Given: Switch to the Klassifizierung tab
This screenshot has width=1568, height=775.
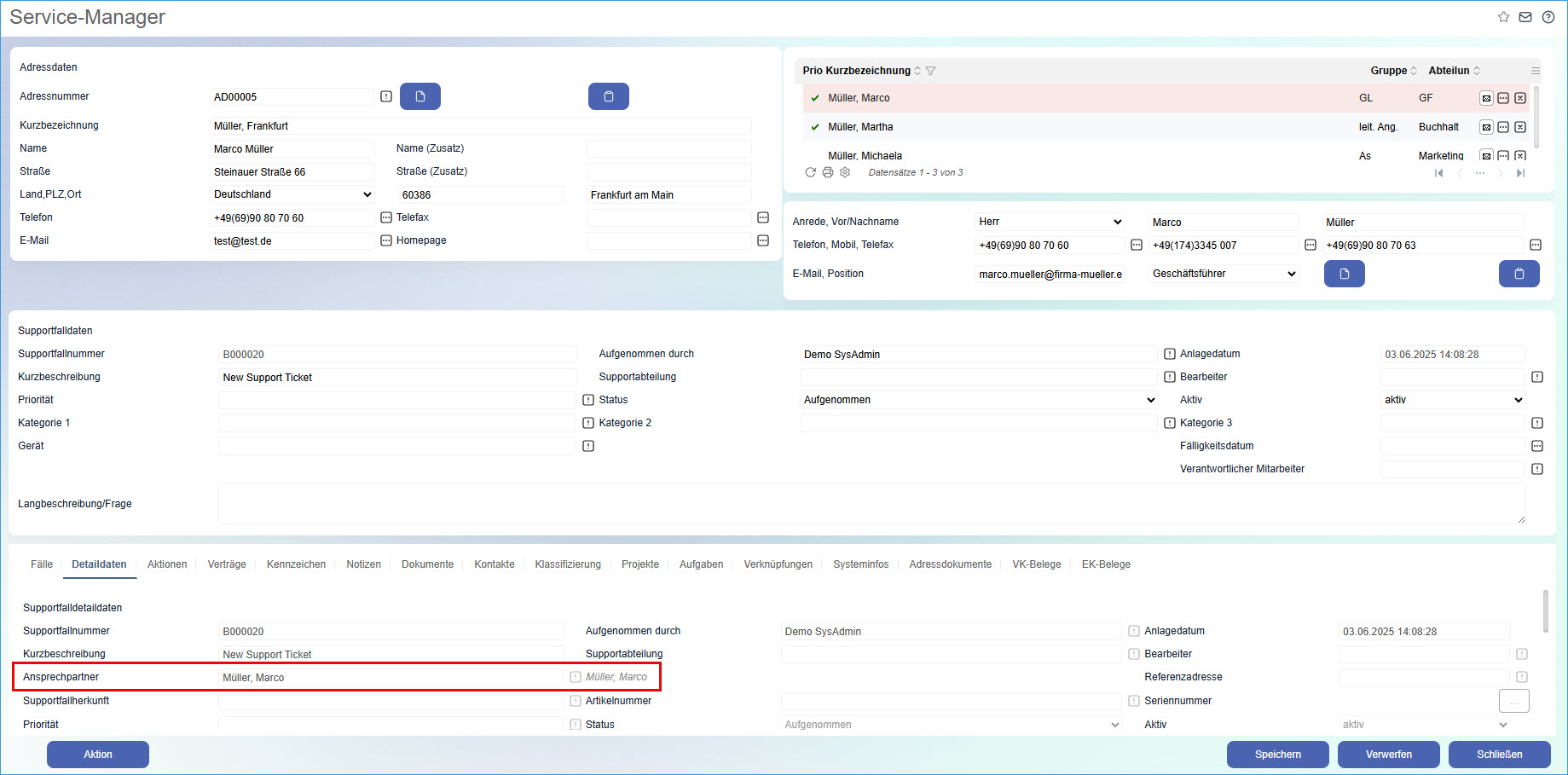Looking at the screenshot, I should 568,564.
